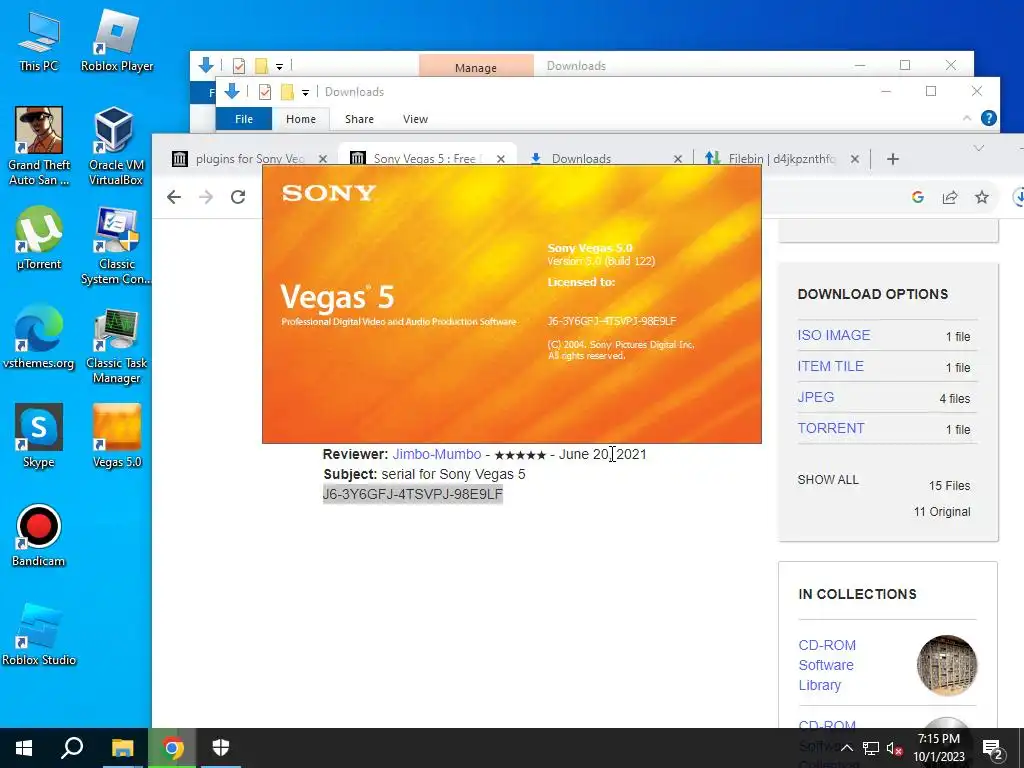Select View ribbon tab in Explorer
The image size is (1024, 768).
coord(415,119)
